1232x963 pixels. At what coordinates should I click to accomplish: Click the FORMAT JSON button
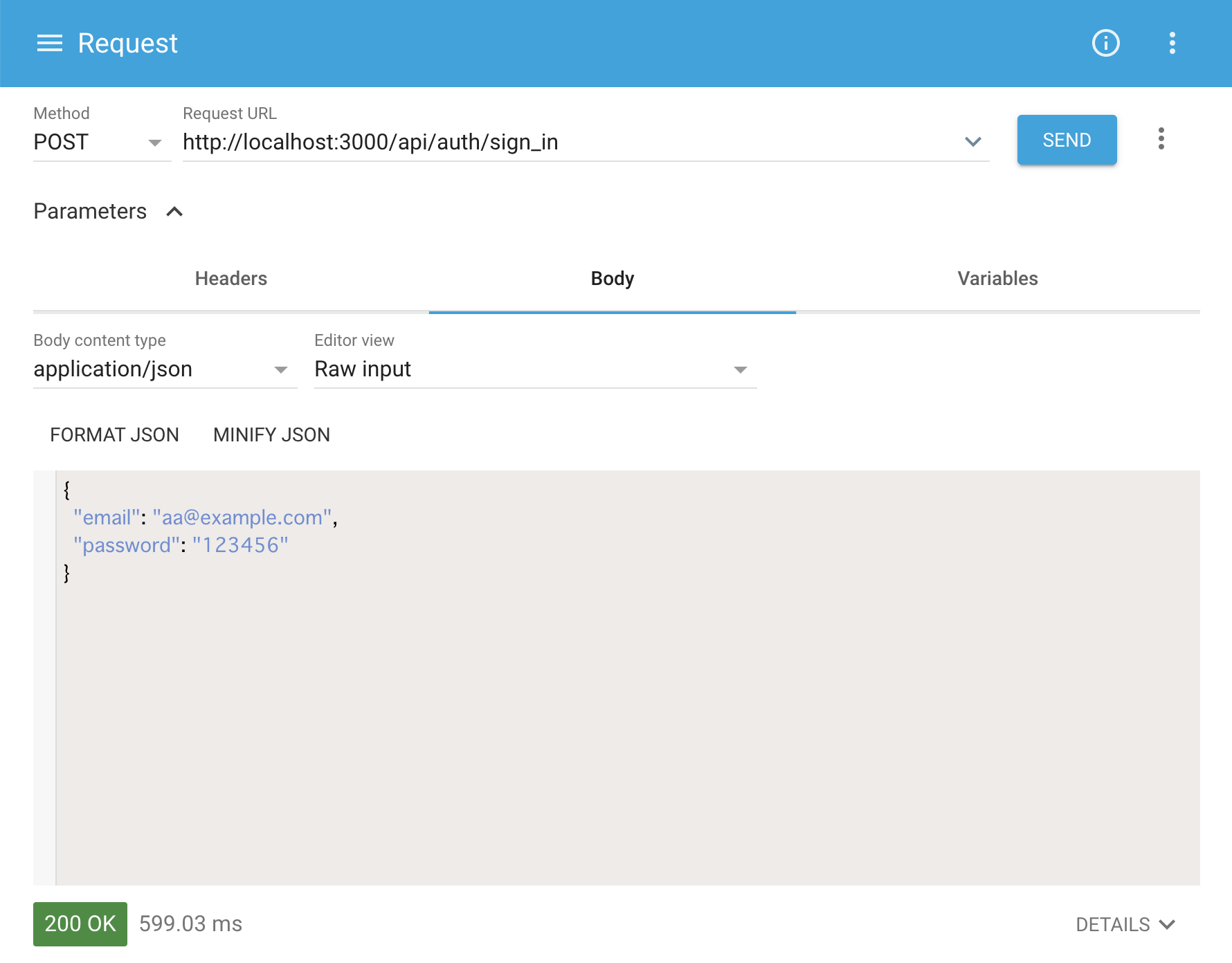coord(114,435)
